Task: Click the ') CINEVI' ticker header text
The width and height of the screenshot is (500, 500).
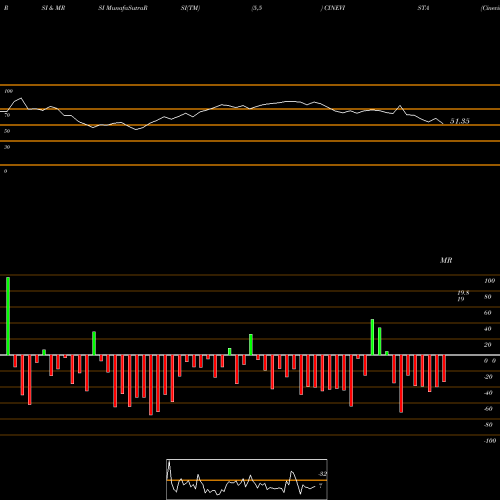Action: (333, 8)
